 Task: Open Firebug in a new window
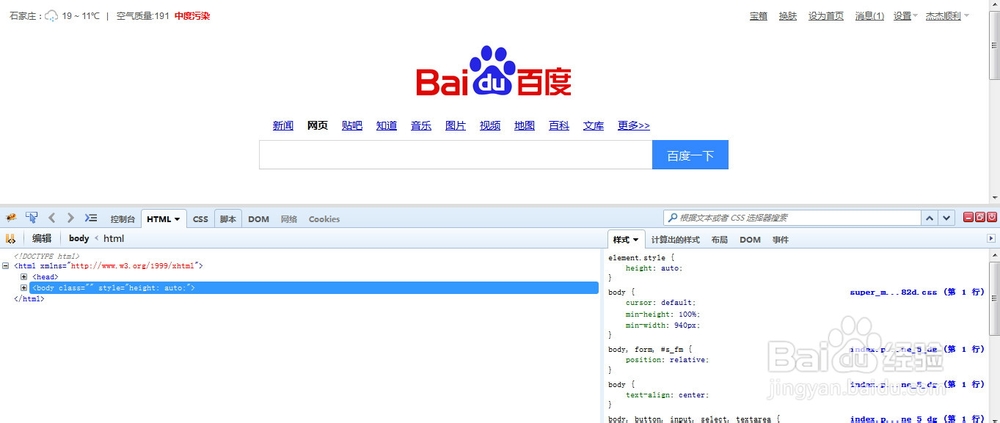980,218
